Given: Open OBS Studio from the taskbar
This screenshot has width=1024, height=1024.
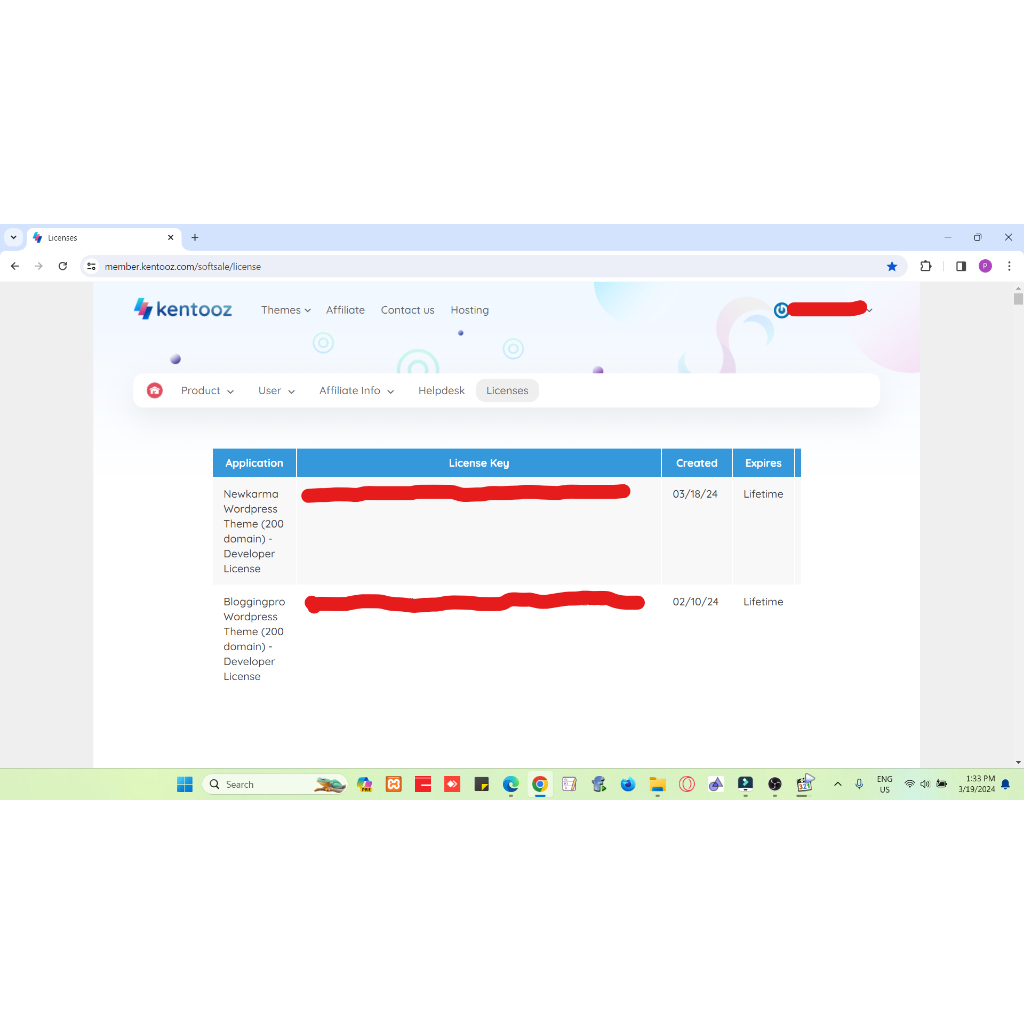Looking at the screenshot, I should pos(775,784).
